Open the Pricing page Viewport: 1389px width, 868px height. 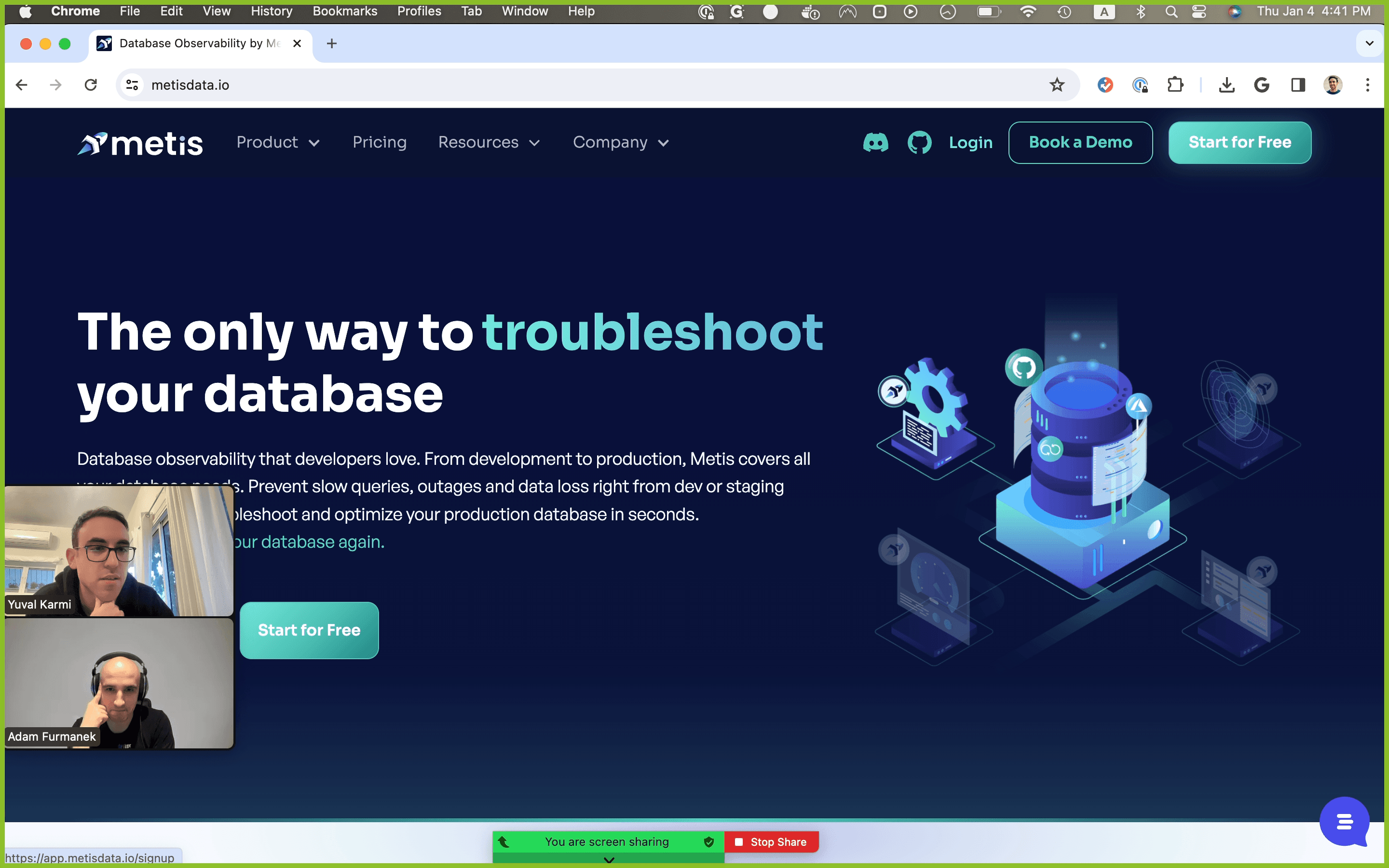(380, 142)
